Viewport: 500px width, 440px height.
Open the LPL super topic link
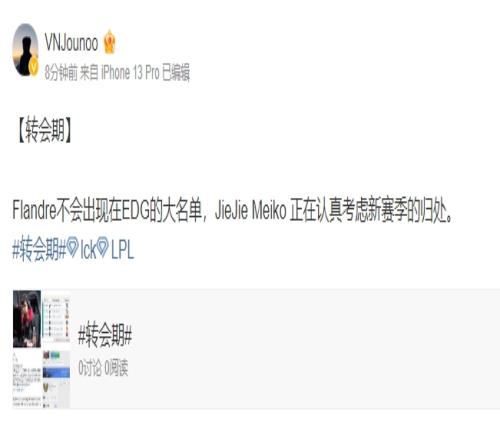click(122, 249)
